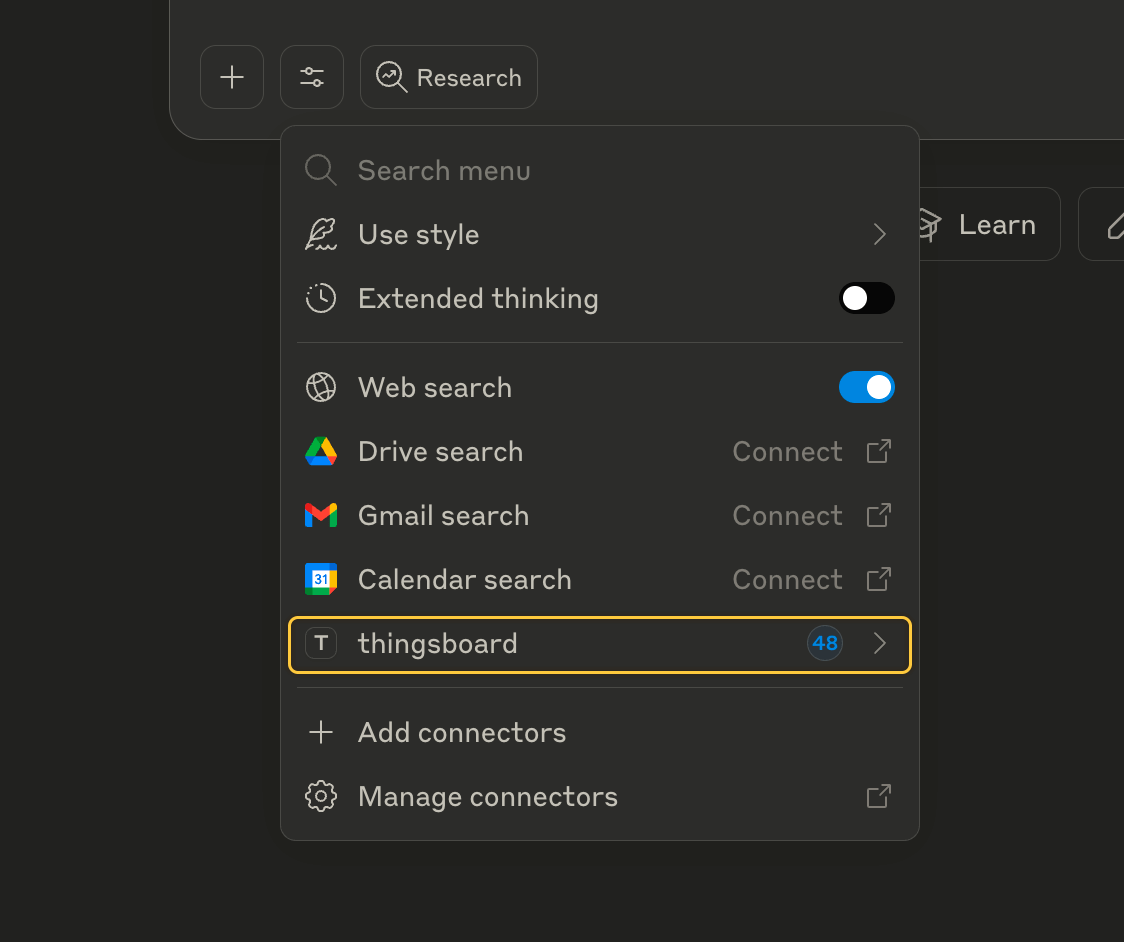The height and width of the screenshot is (942, 1124).
Task: Select Add connectors menu item
Action: click(x=462, y=733)
